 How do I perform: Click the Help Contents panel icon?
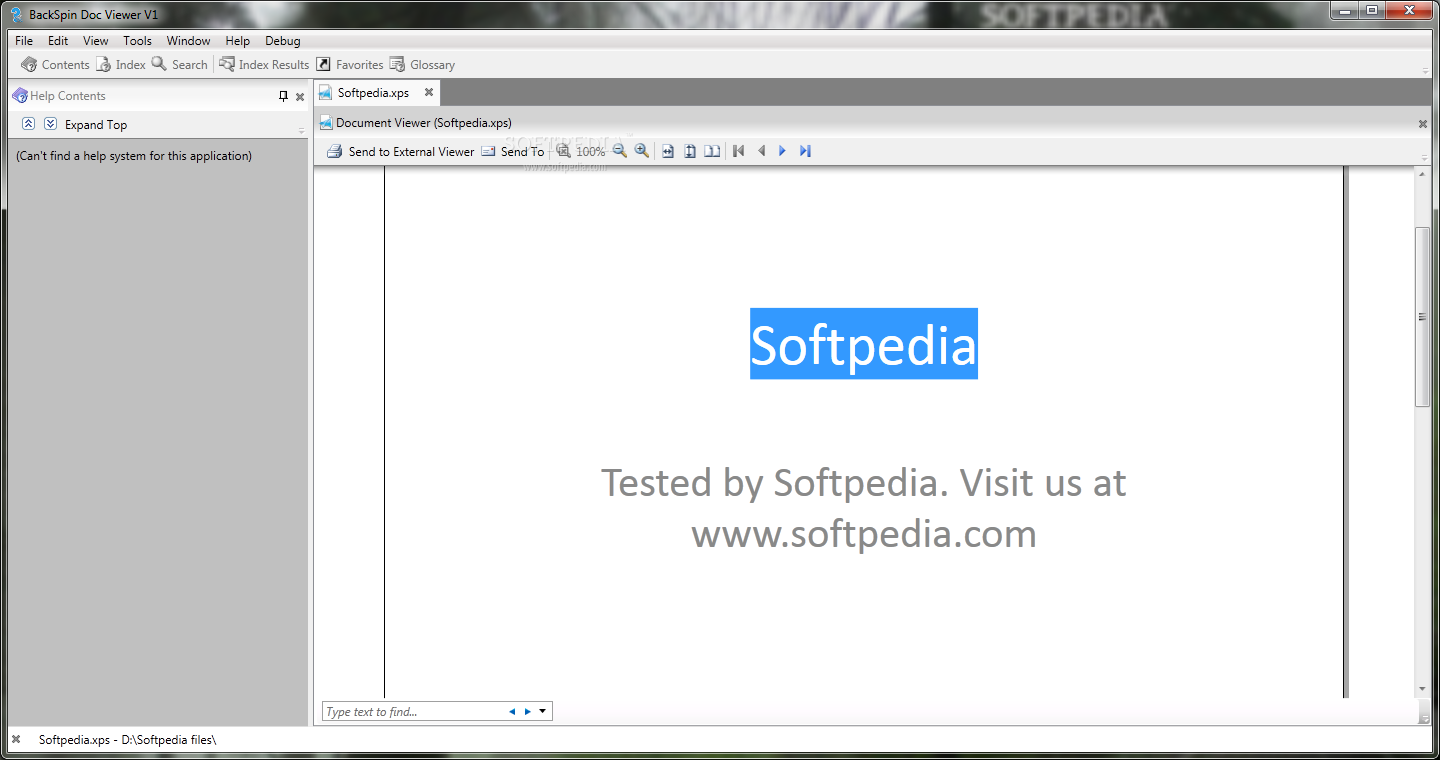[19, 96]
